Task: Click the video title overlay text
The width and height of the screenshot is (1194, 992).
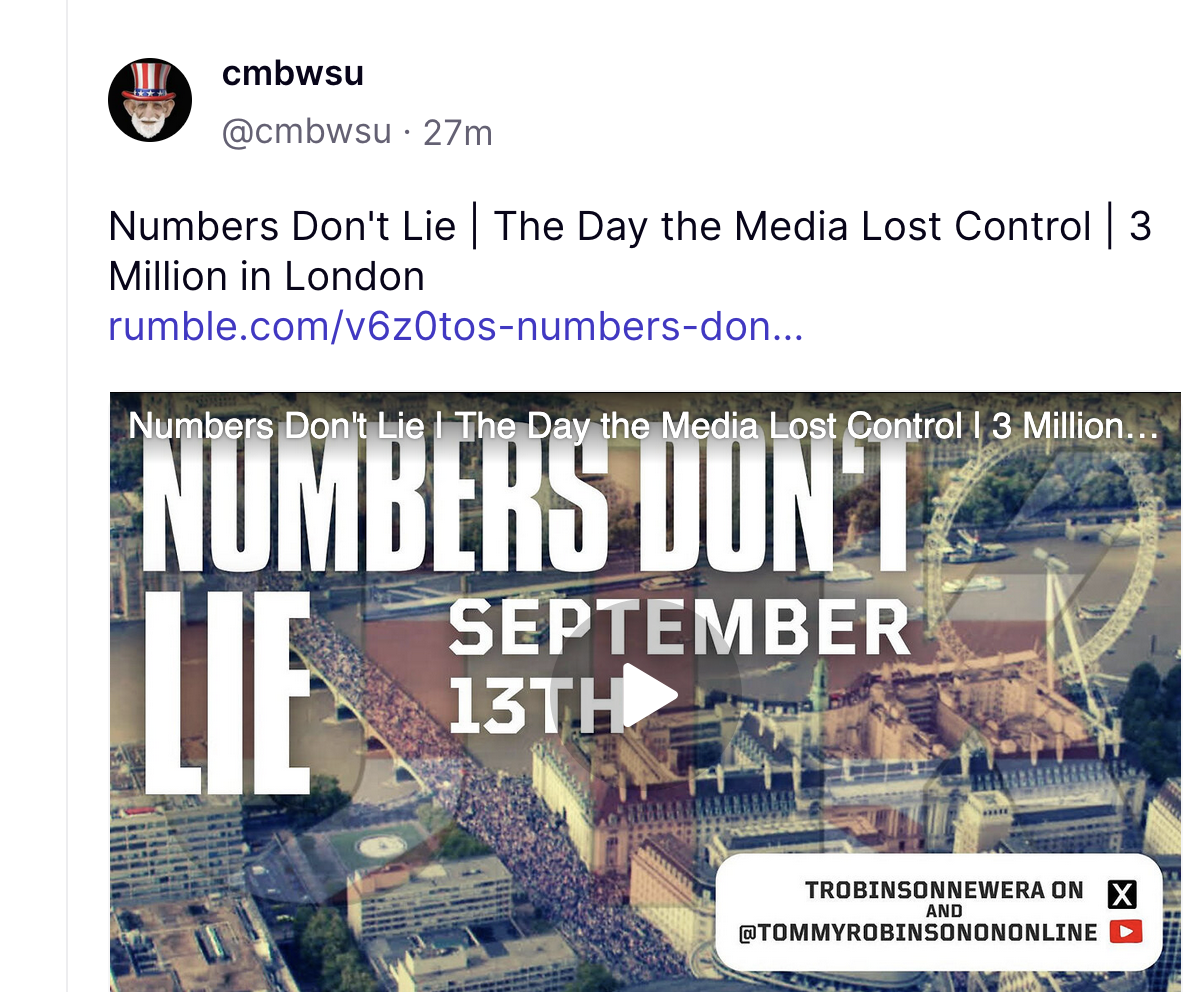Action: [643, 426]
